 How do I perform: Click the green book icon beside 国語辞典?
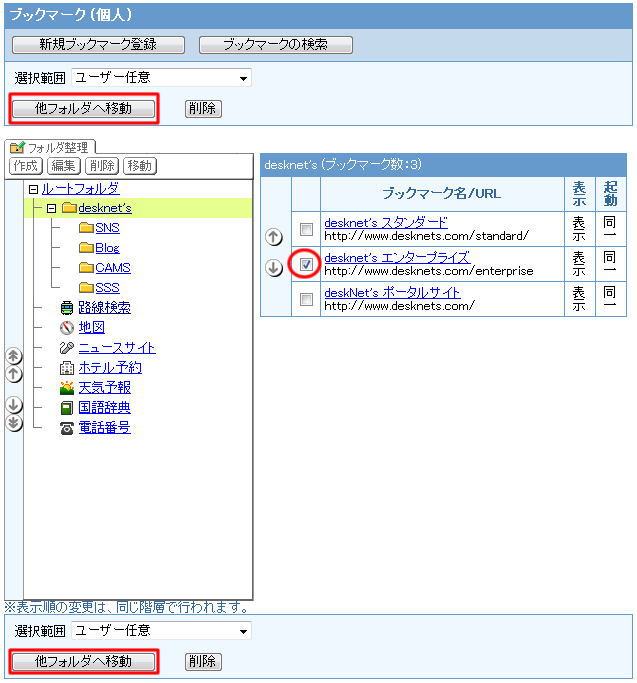tap(67, 408)
